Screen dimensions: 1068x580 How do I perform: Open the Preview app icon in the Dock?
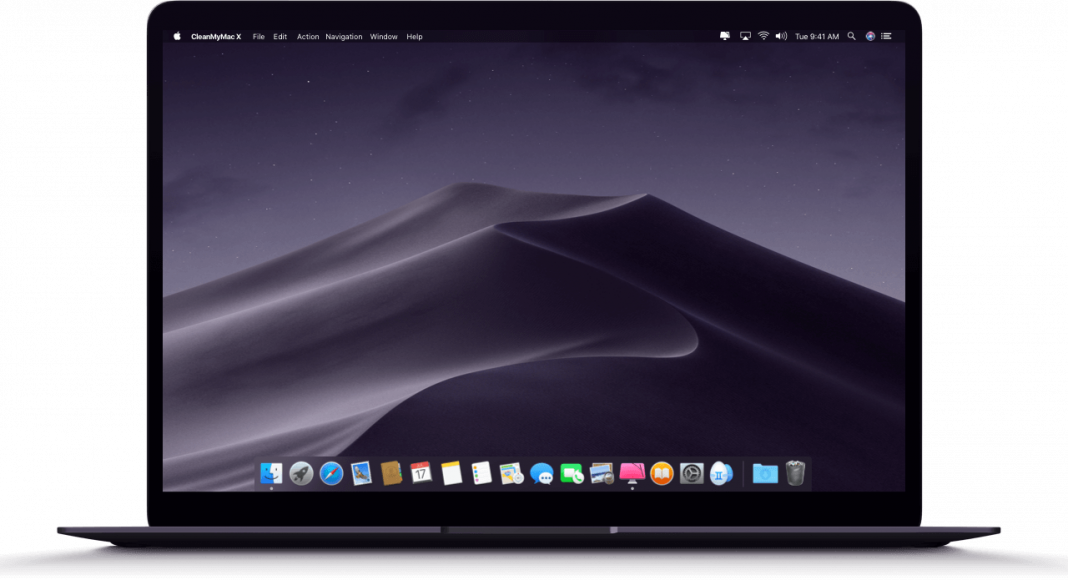(x=601, y=473)
